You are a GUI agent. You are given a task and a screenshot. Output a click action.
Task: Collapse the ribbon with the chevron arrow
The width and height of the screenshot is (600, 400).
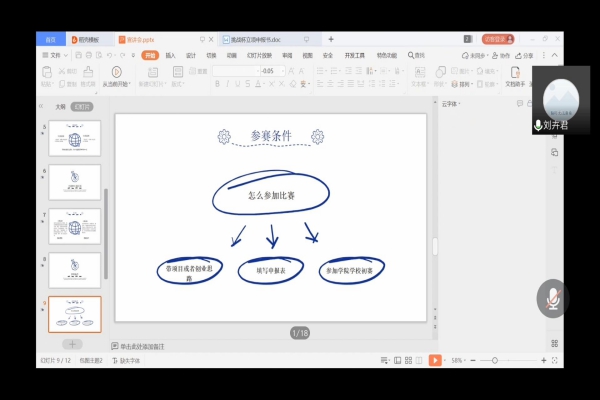[556, 55]
